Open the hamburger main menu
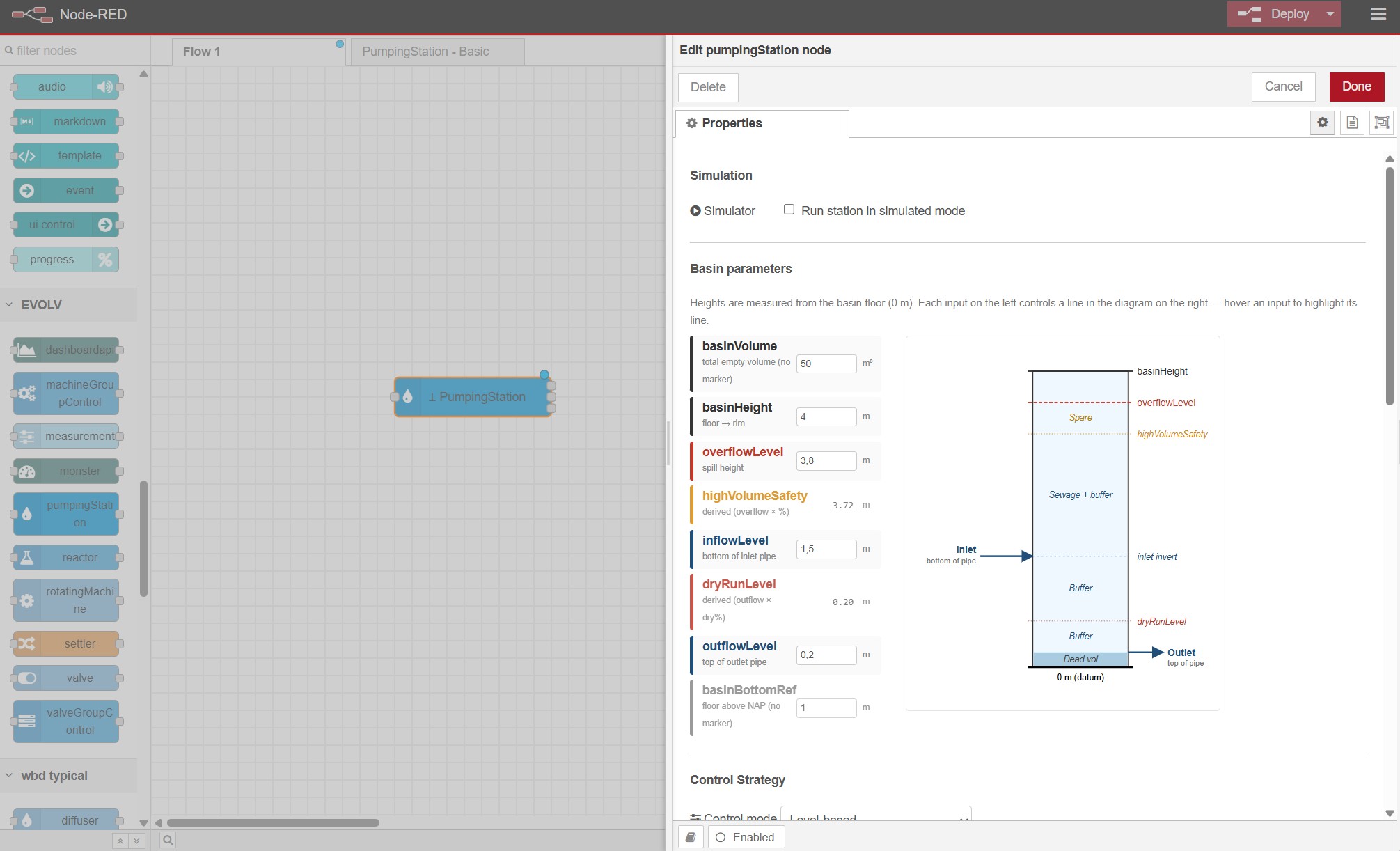This screenshot has width=1400, height=851. point(1378,14)
